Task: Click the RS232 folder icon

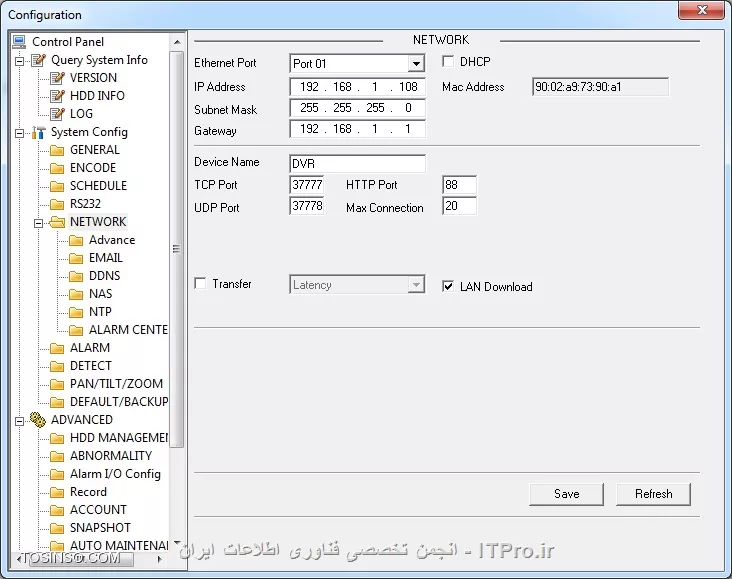Action: point(57,204)
